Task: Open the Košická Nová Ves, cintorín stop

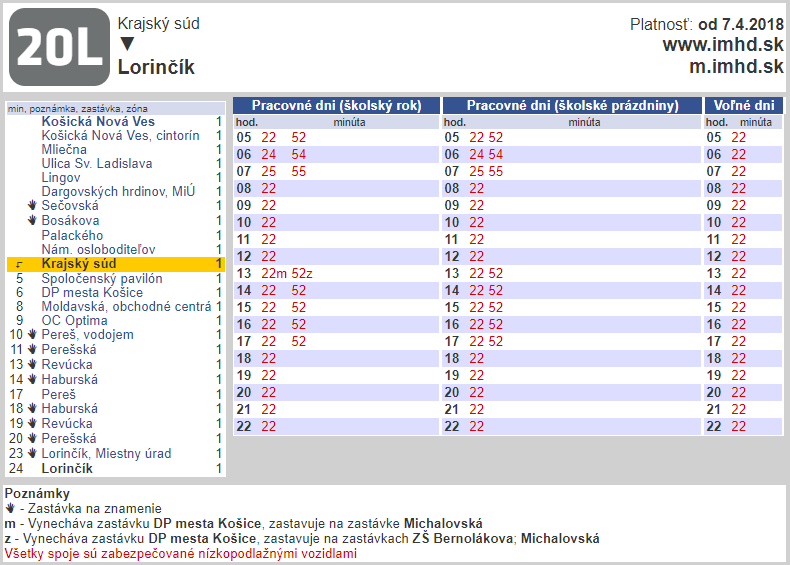Action: click(120, 136)
